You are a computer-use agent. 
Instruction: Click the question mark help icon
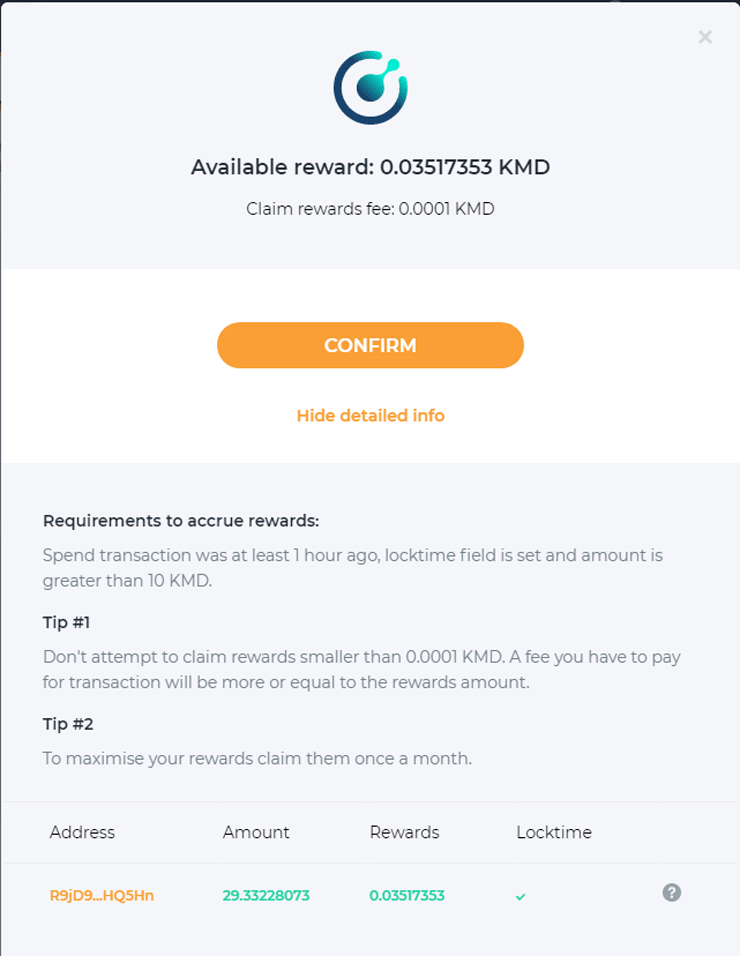coord(672,893)
